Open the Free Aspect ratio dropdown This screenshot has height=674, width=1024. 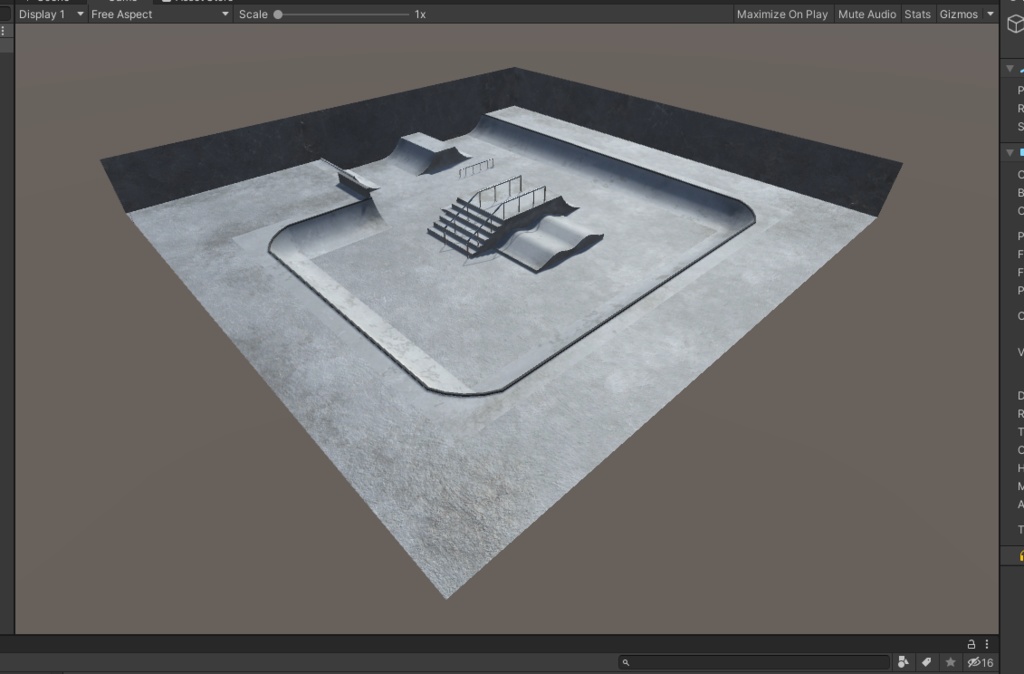[160, 14]
